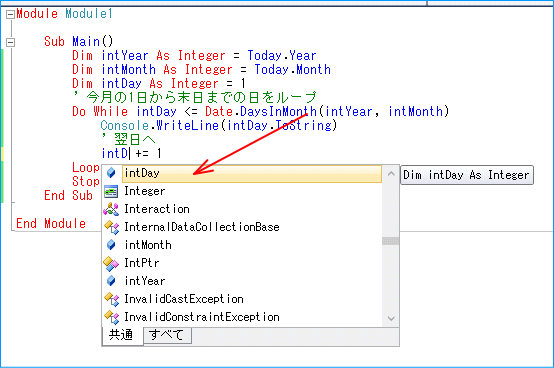Click the intMonth variable icon
554x368 pixels.
pos(111,245)
